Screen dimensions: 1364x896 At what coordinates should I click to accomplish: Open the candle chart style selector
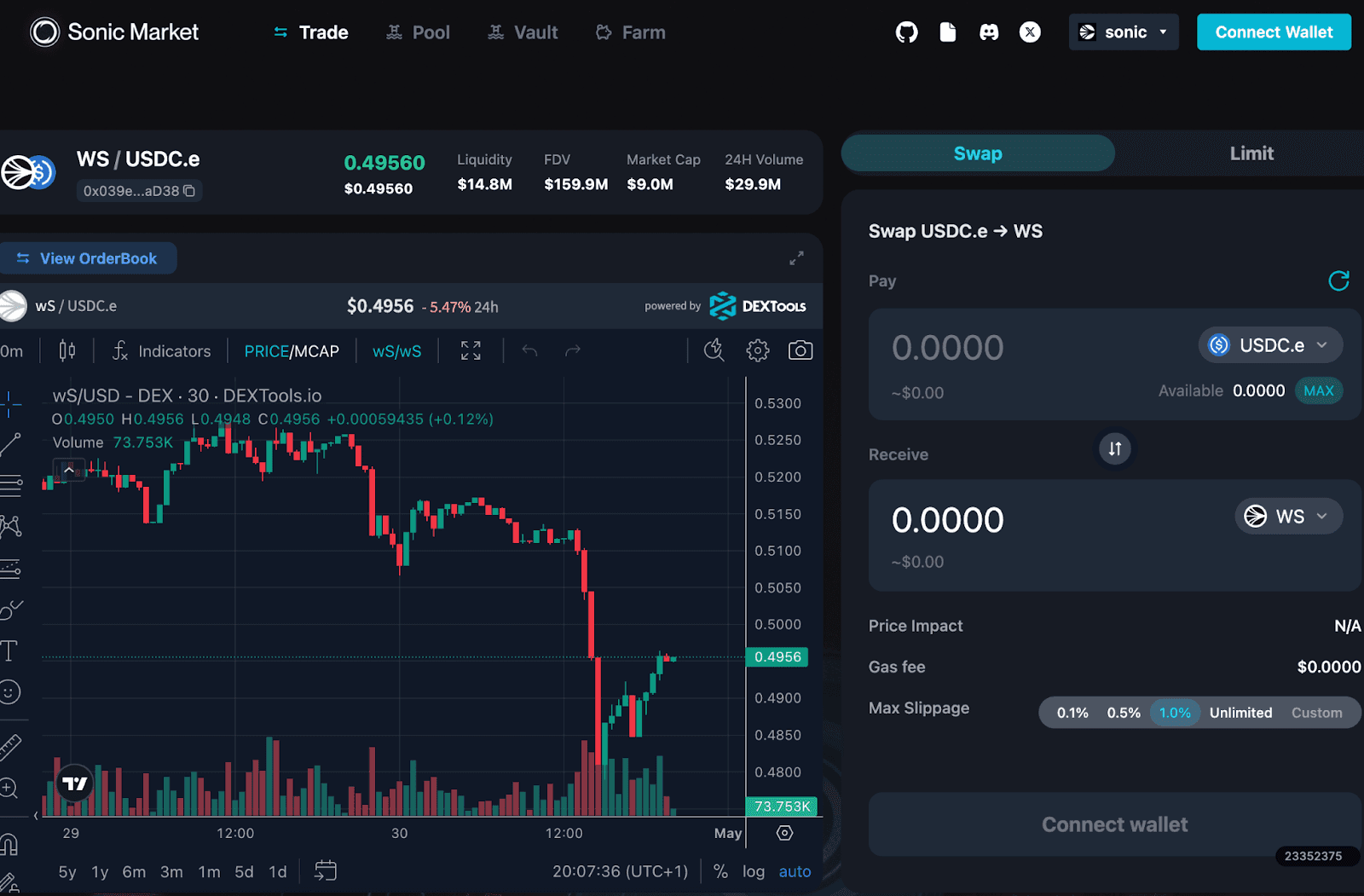pyautogui.click(x=67, y=350)
